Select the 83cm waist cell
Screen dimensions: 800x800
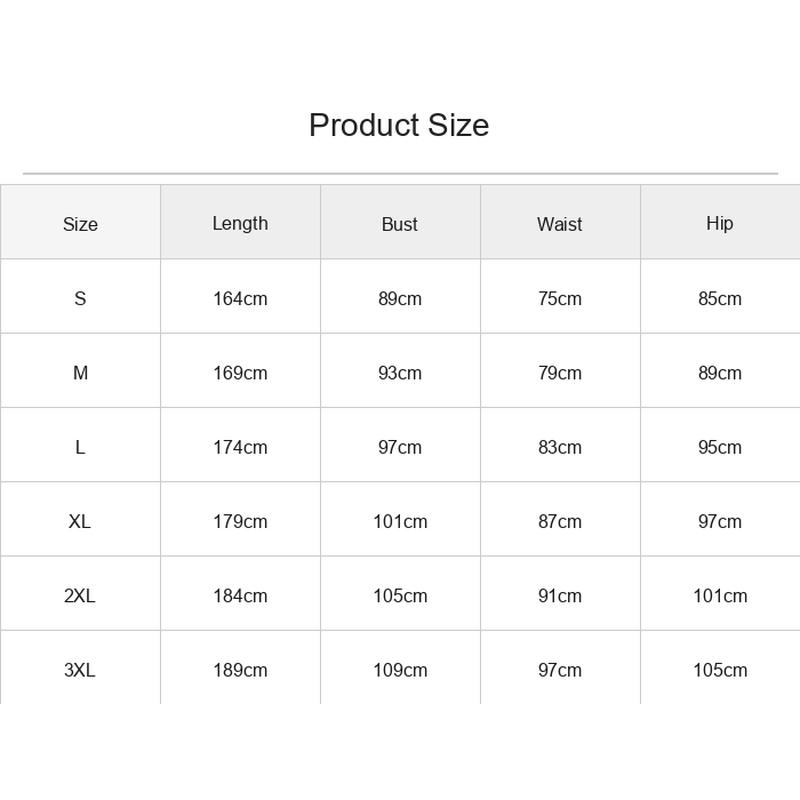tap(560, 447)
